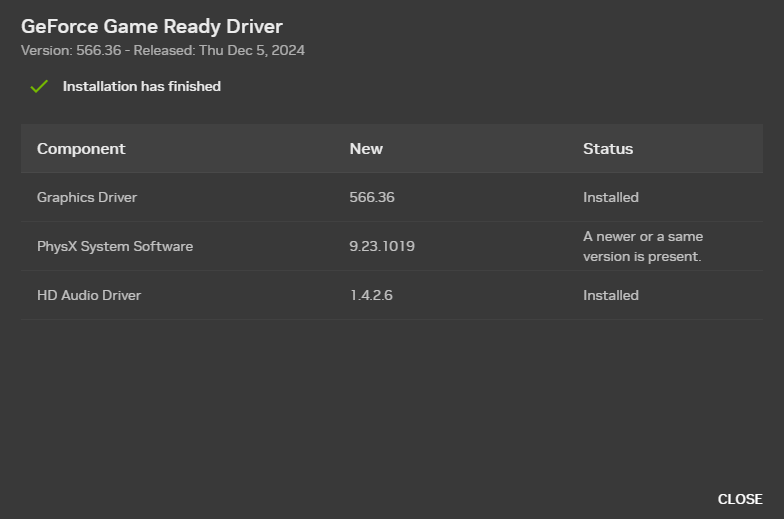Screen dimensions: 784x519
Task: Click the green installation checkmark icon
Action: tap(39, 87)
